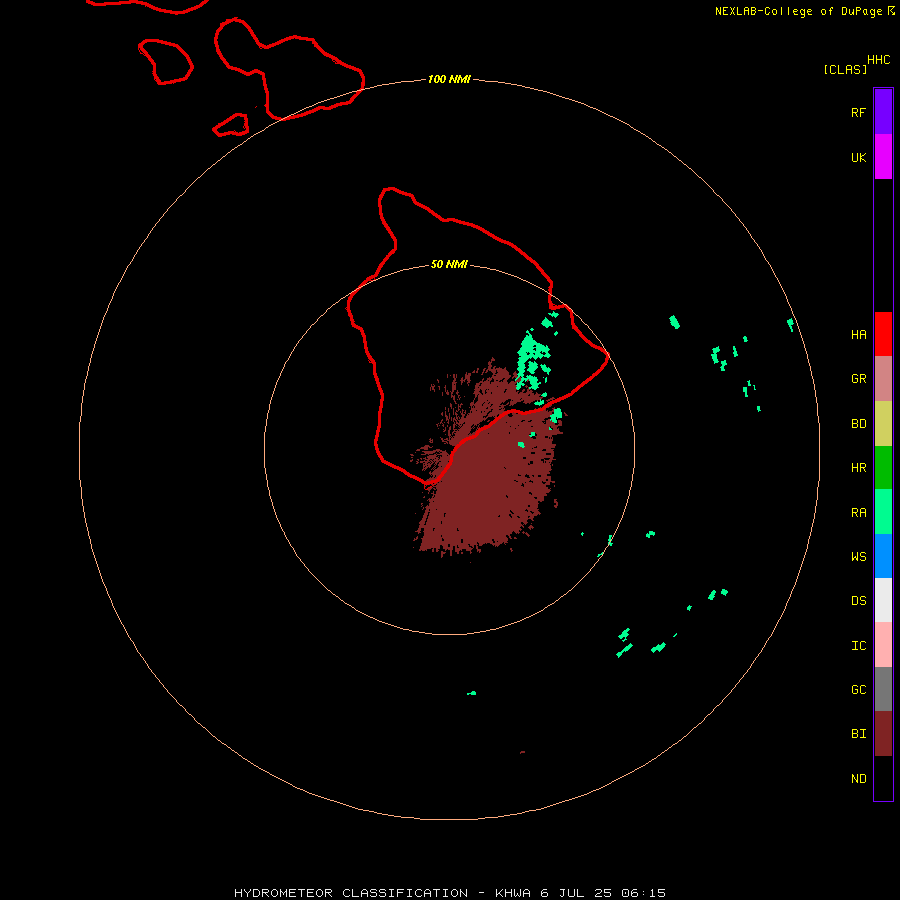Click the GR legend label
The height and width of the screenshot is (900, 900).
(x=858, y=379)
